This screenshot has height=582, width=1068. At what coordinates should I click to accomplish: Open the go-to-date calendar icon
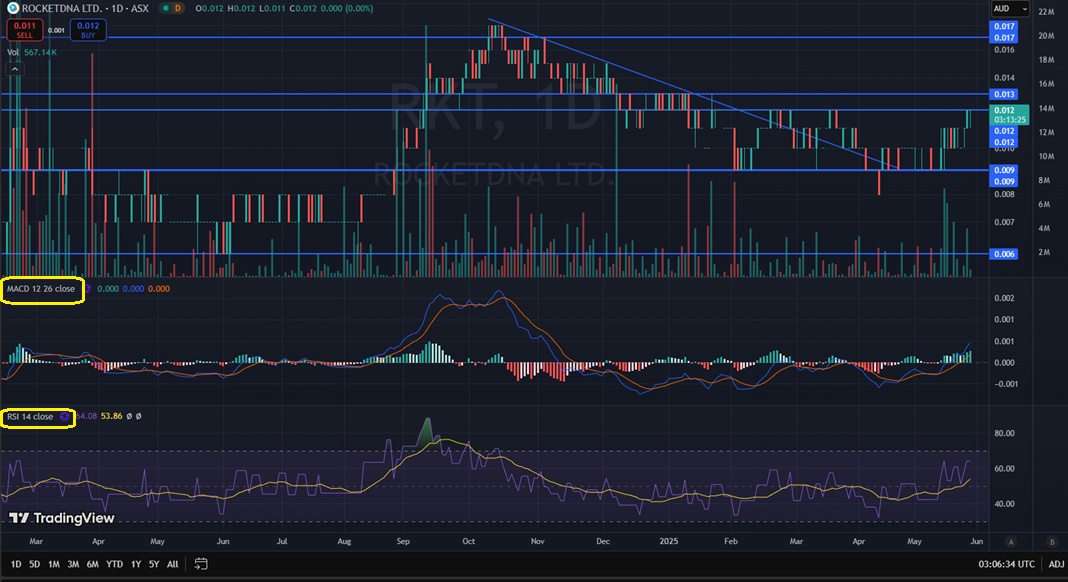tap(201, 564)
